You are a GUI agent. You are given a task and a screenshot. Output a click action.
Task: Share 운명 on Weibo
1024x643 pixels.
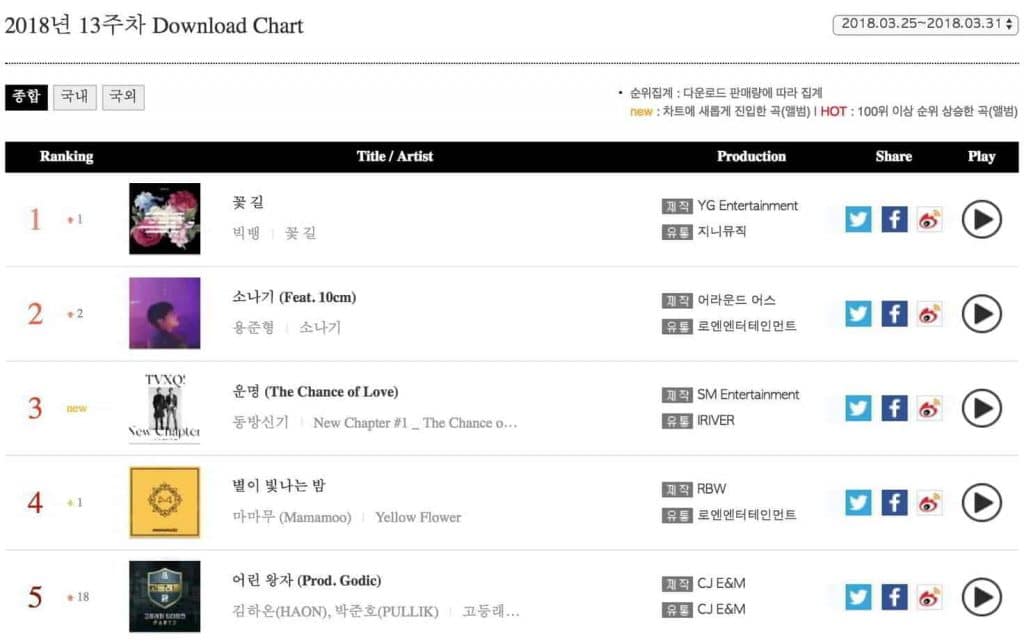click(930, 408)
